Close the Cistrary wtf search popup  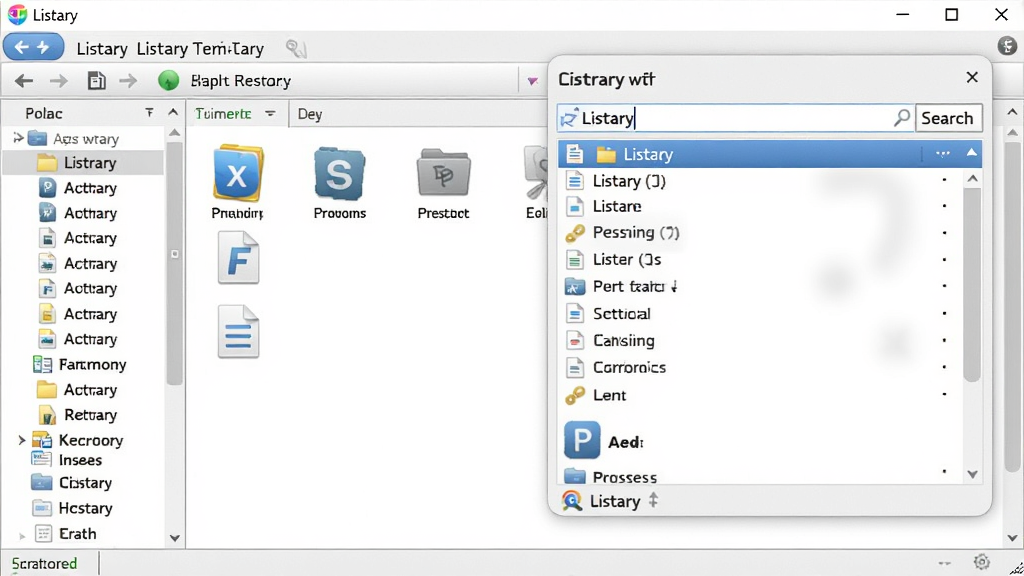pyautogui.click(x=972, y=78)
